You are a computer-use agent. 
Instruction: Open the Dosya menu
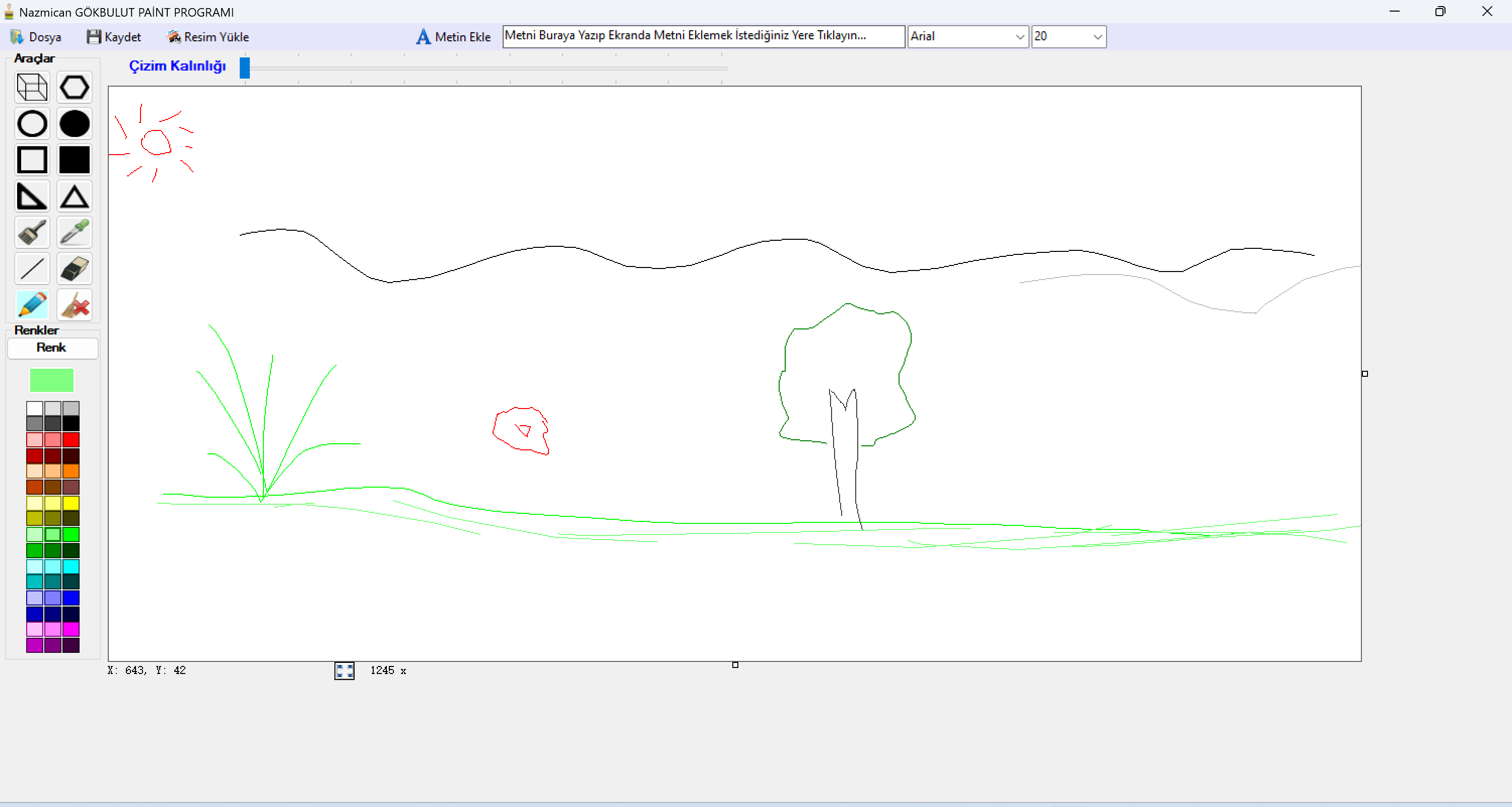36,37
